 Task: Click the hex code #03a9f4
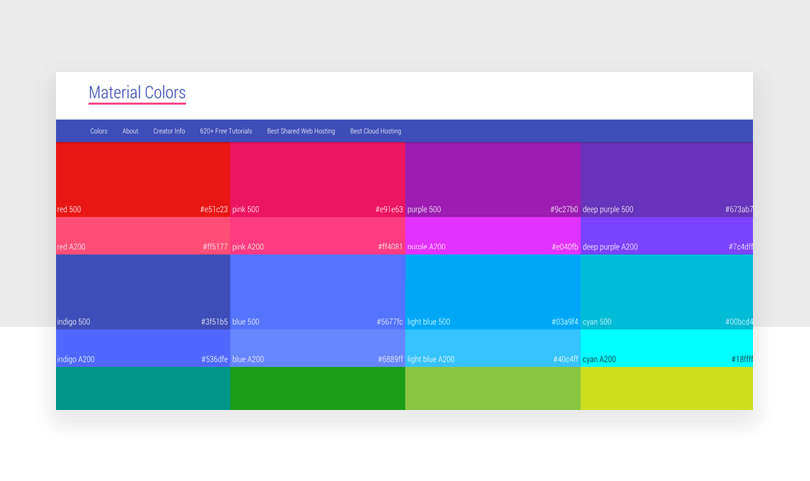(x=565, y=322)
